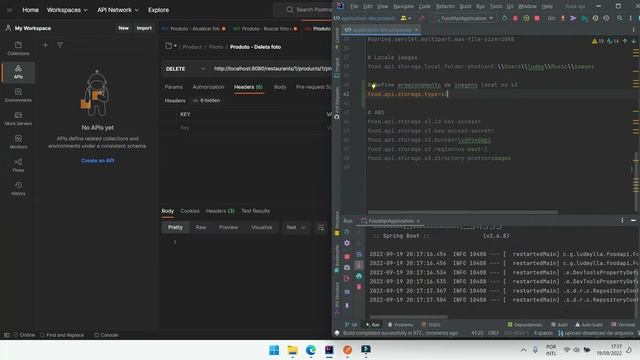Open Environments in Postman sidebar
This screenshot has width=640, height=360.
point(18,95)
